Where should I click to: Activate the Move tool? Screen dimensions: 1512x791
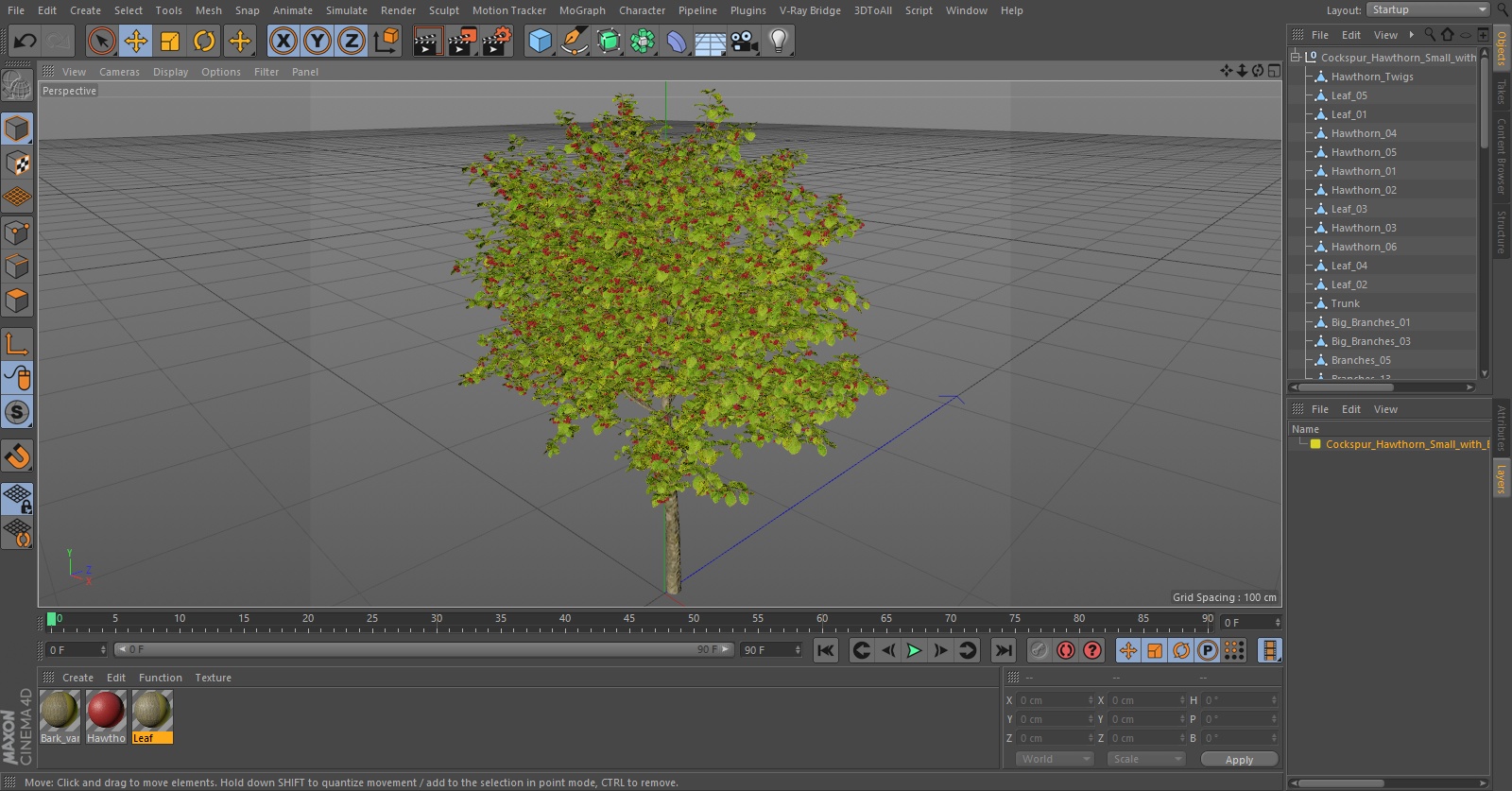coord(136,41)
